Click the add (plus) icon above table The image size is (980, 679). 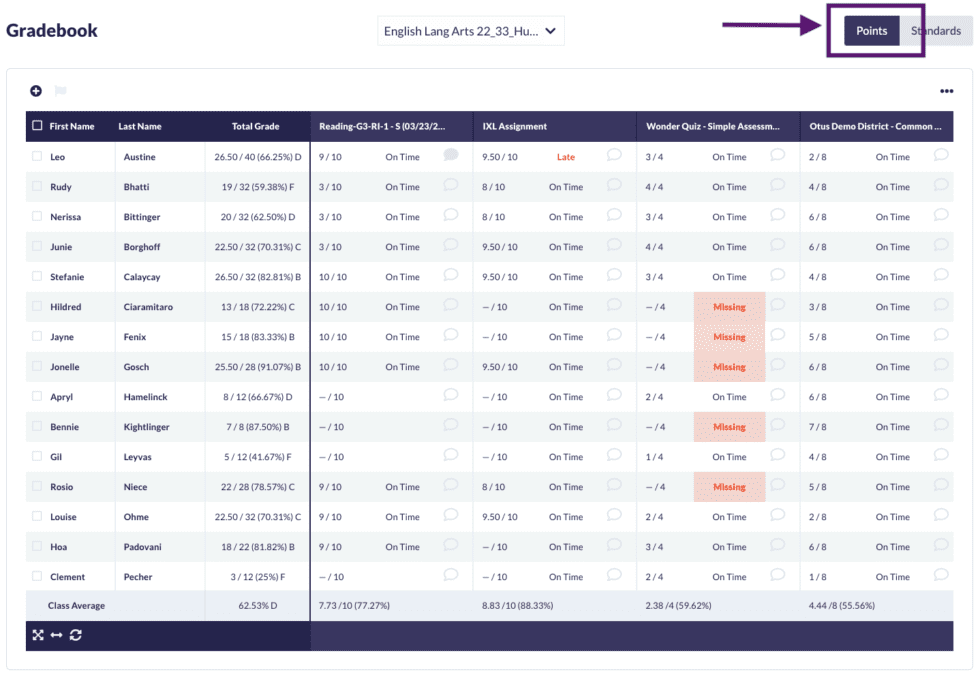click(x=36, y=91)
